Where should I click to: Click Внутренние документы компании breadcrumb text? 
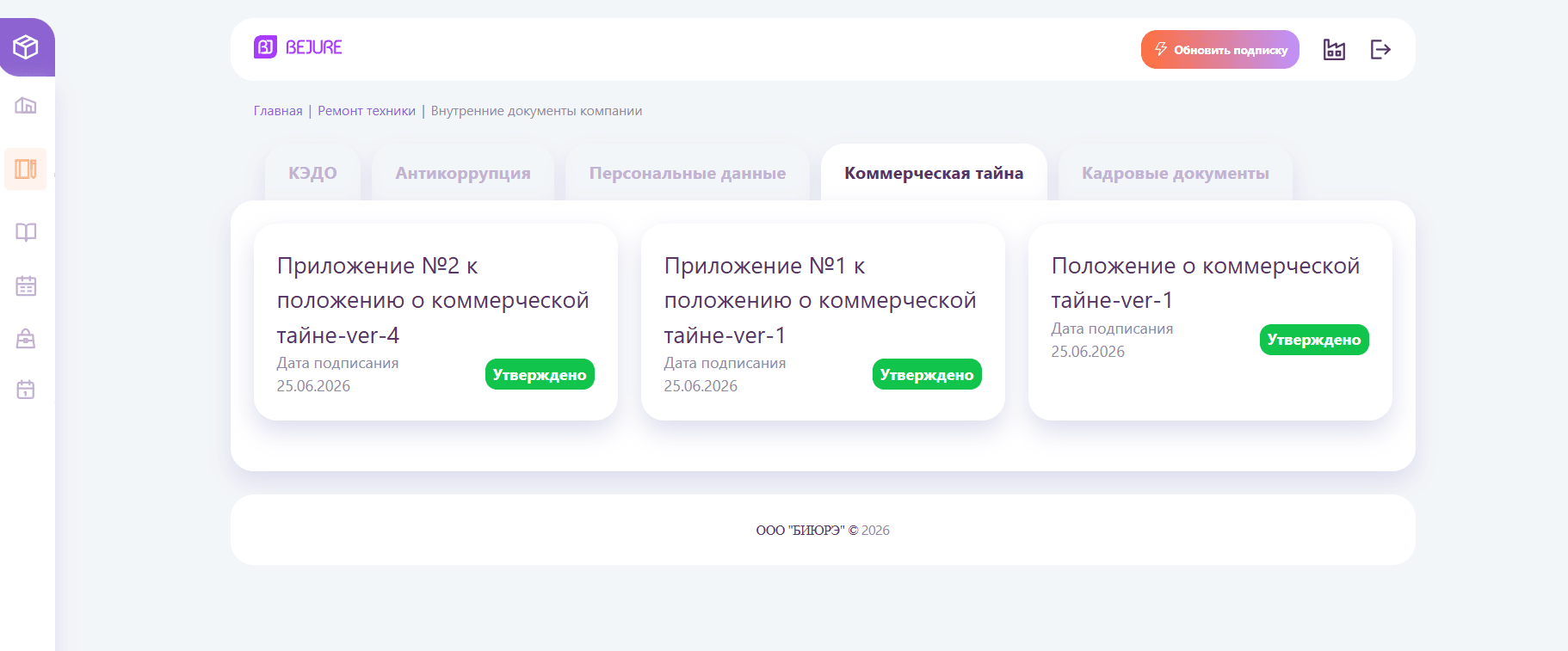click(536, 111)
